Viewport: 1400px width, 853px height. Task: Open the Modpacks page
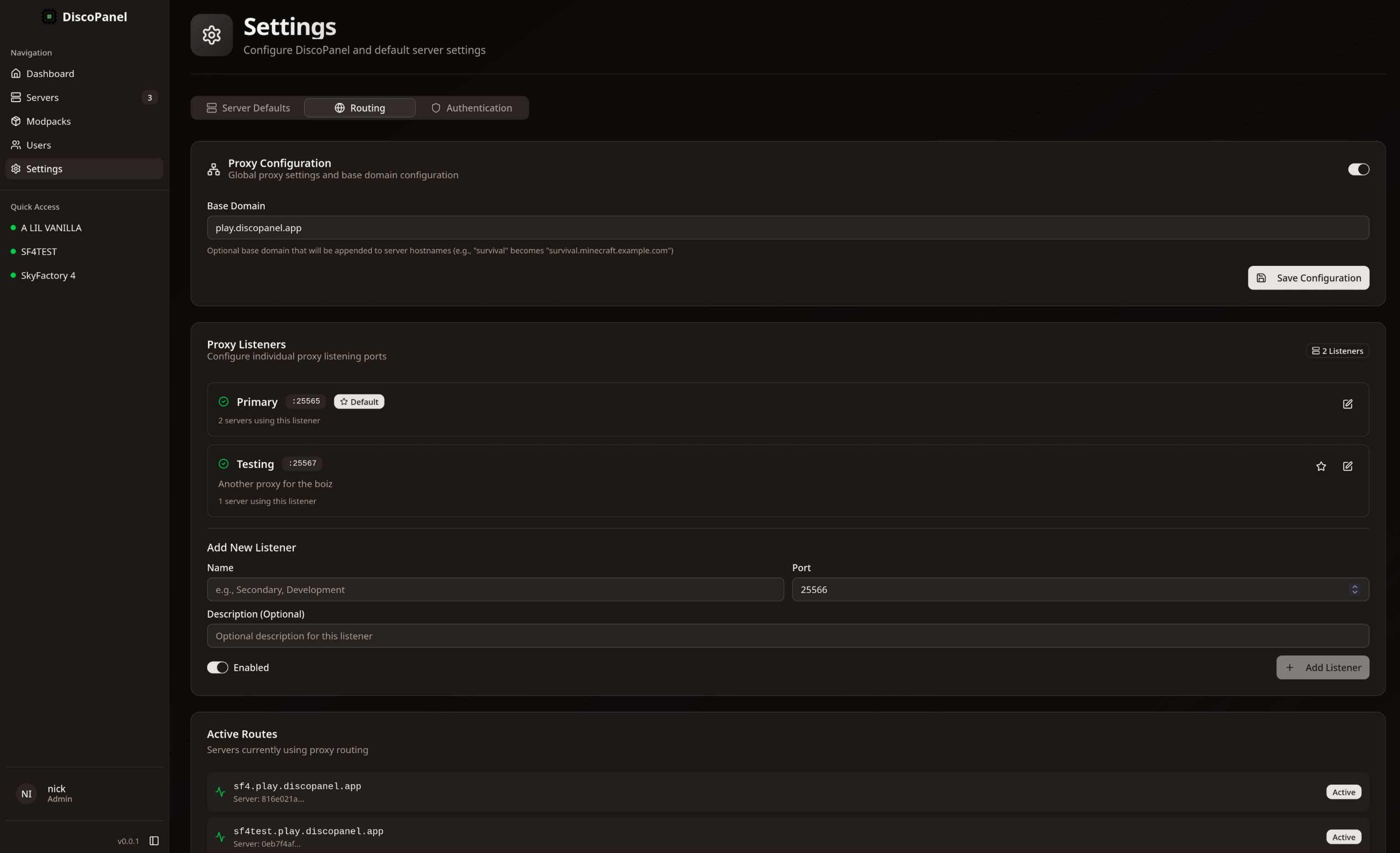point(84,121)
